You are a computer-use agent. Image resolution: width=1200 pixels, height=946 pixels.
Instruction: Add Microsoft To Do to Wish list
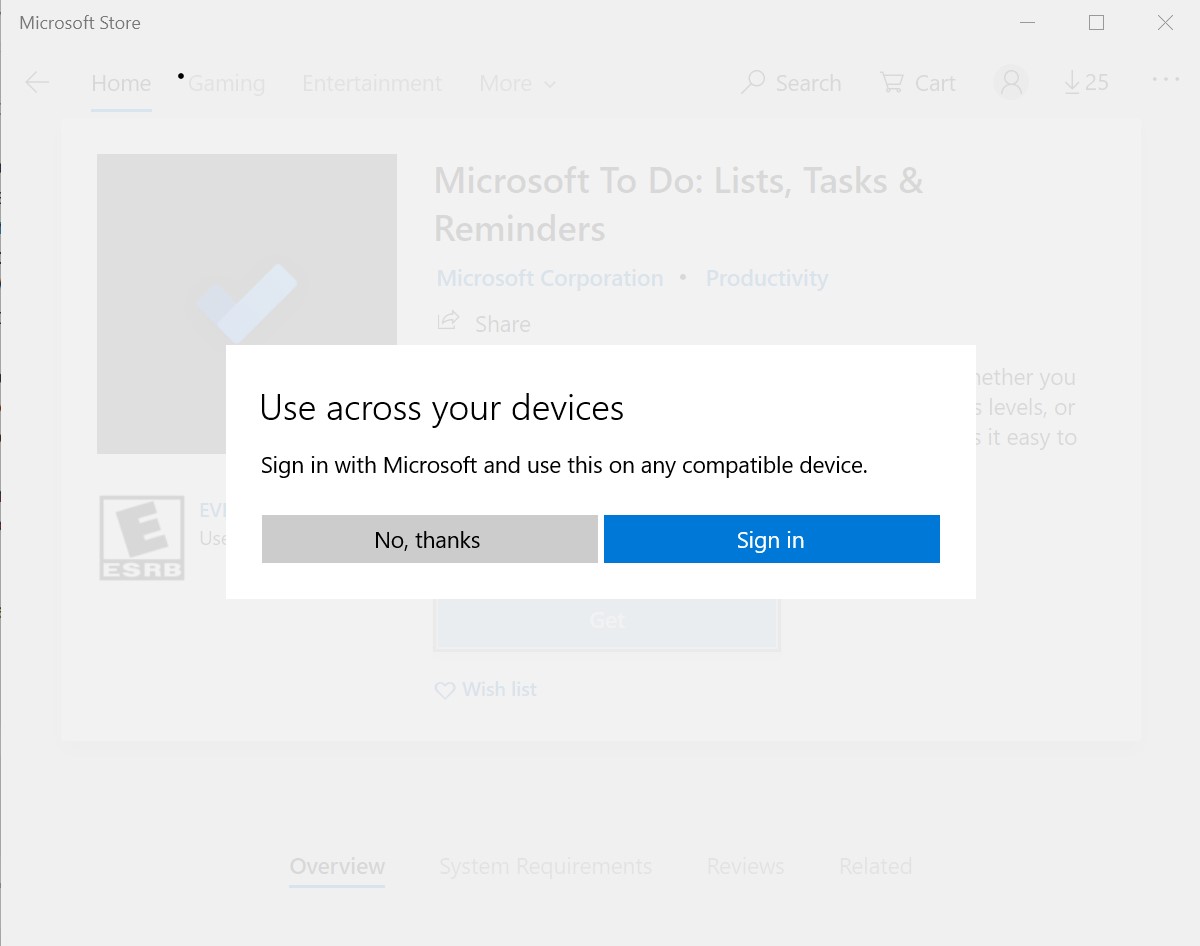tap(485, 689)
